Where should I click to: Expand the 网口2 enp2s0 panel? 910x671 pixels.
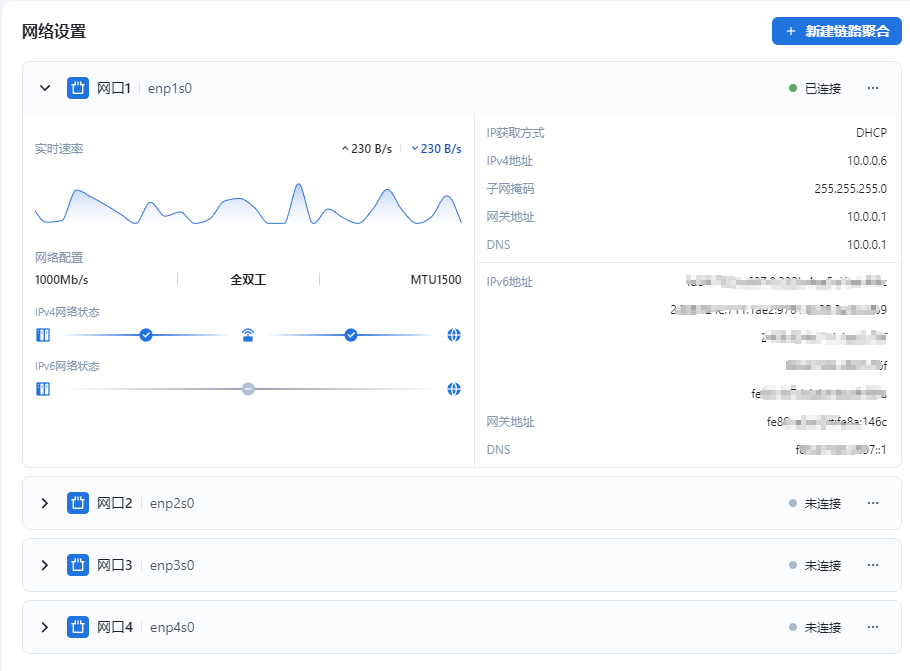tap(45, 503)
